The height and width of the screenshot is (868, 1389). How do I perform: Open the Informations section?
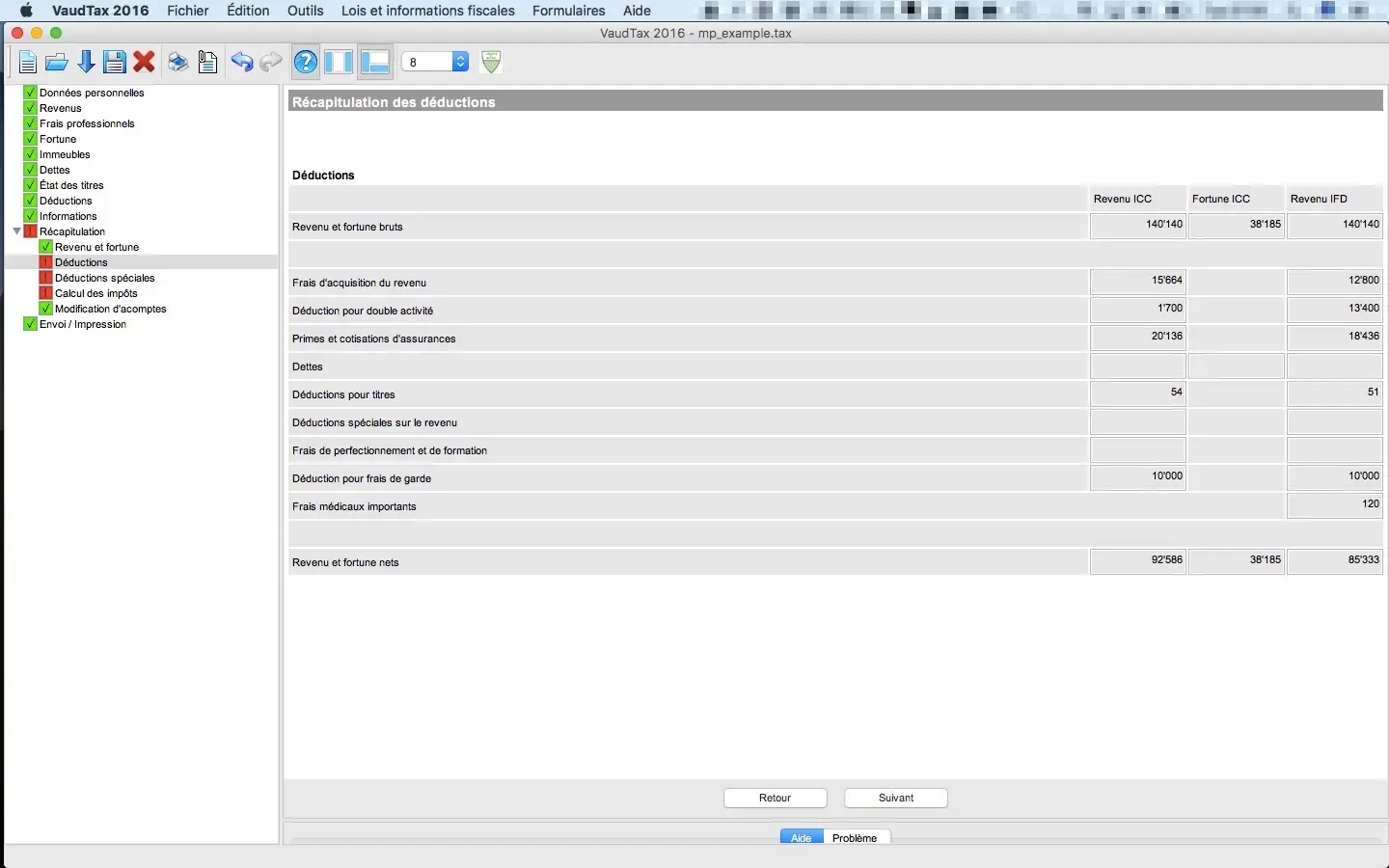click(x=68, y=216)
